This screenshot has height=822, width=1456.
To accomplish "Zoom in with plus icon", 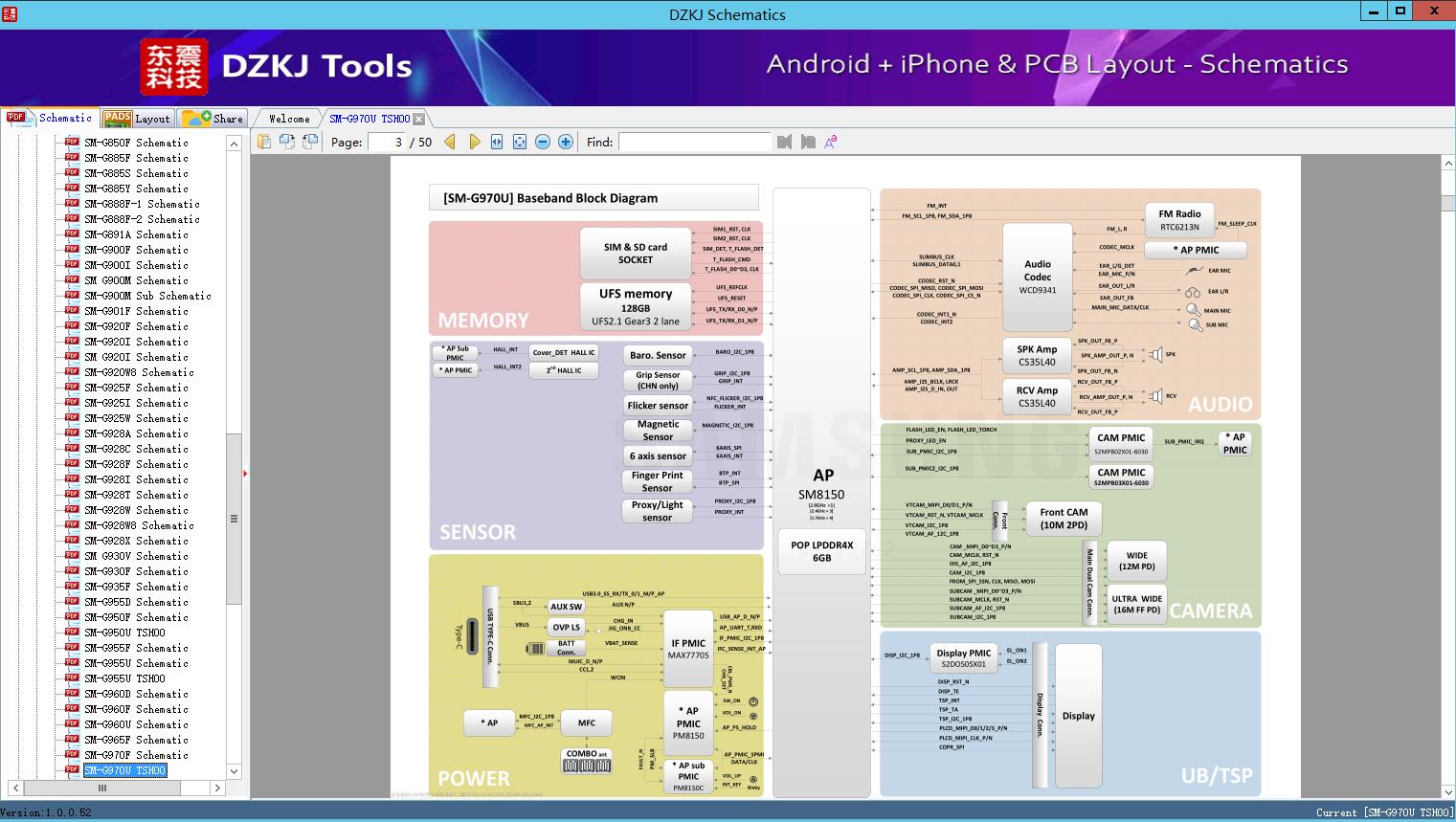I will point(566,142).
